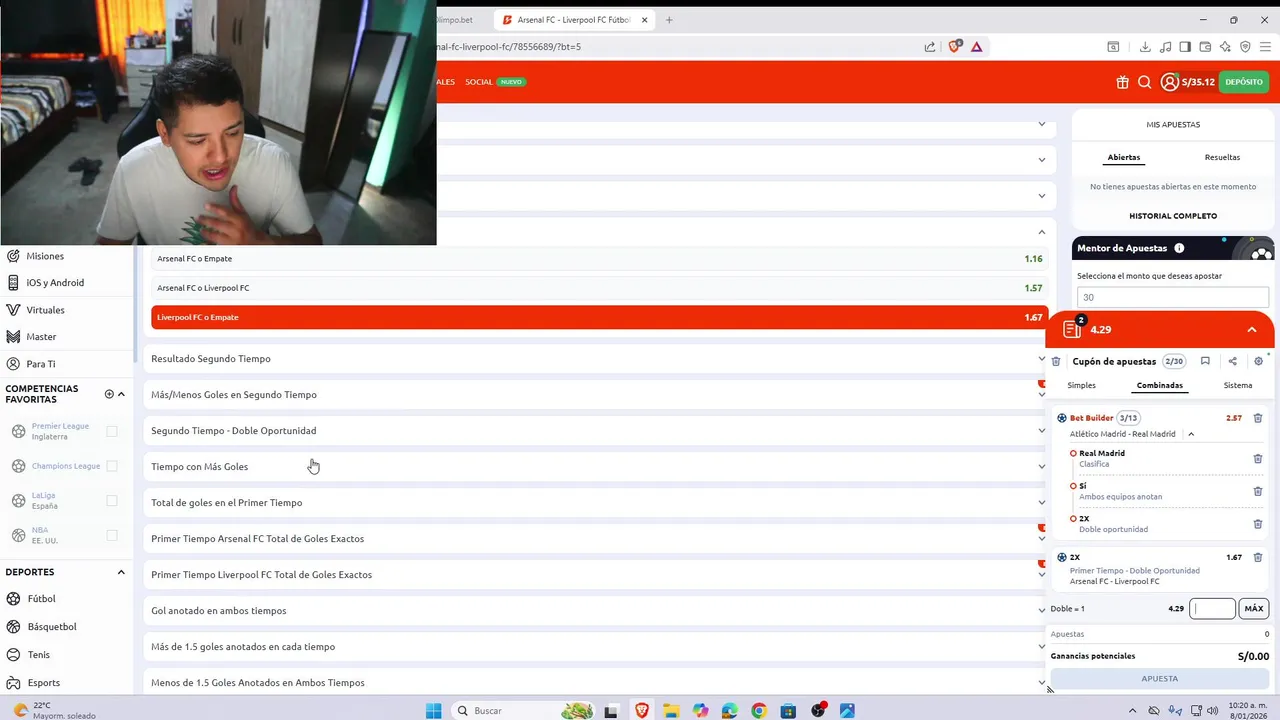1280x720 pixels.
Task: Open the browser hamburger main menu
Action: point(1265,46)
